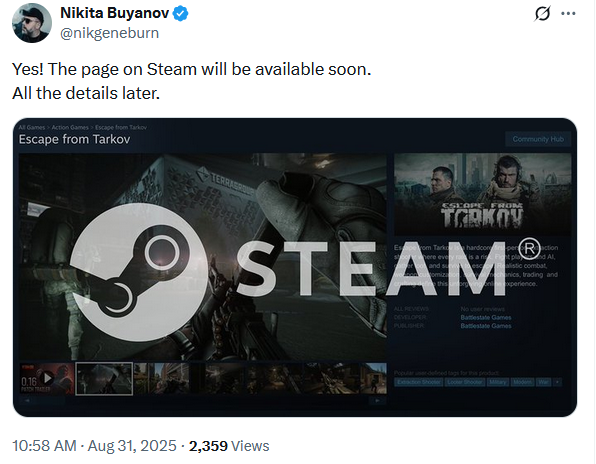Viewport: 596px width, 464px height.
Task: Open the three-dot more options menu
Action: coord(568,14)
